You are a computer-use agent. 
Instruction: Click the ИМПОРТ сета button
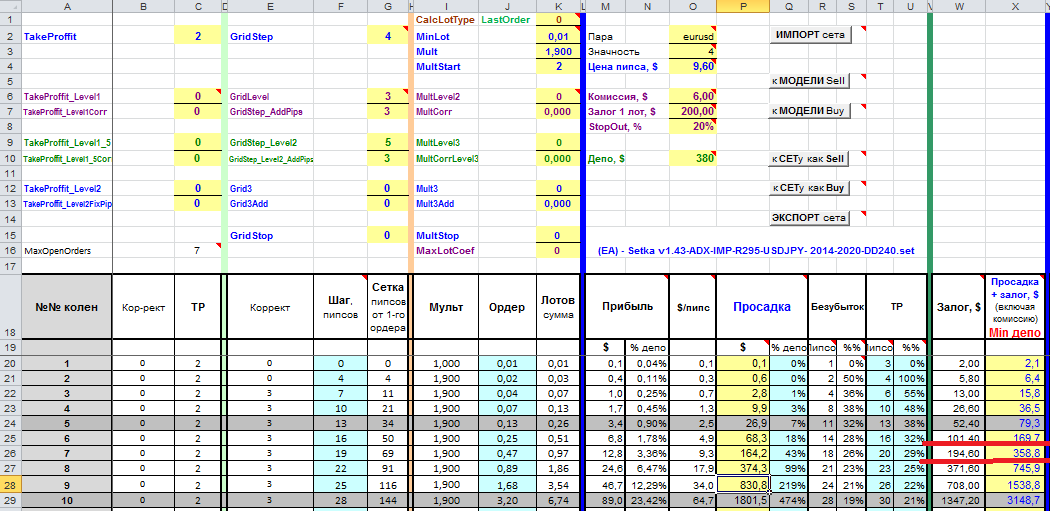click(810, 35)
